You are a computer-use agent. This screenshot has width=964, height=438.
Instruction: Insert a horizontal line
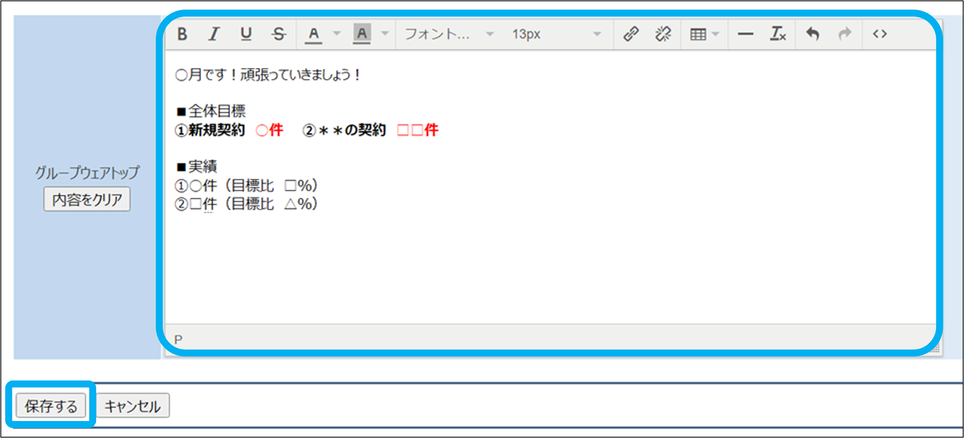click(745, 34)
